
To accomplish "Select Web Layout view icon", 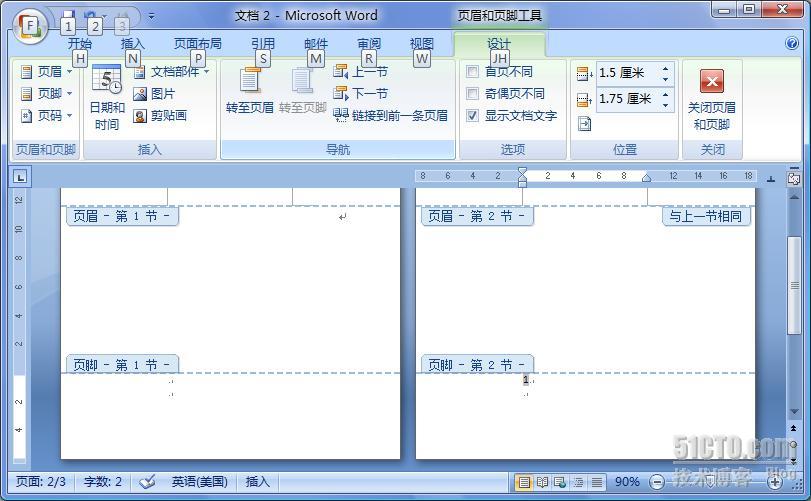I will [x=560, y=482].
